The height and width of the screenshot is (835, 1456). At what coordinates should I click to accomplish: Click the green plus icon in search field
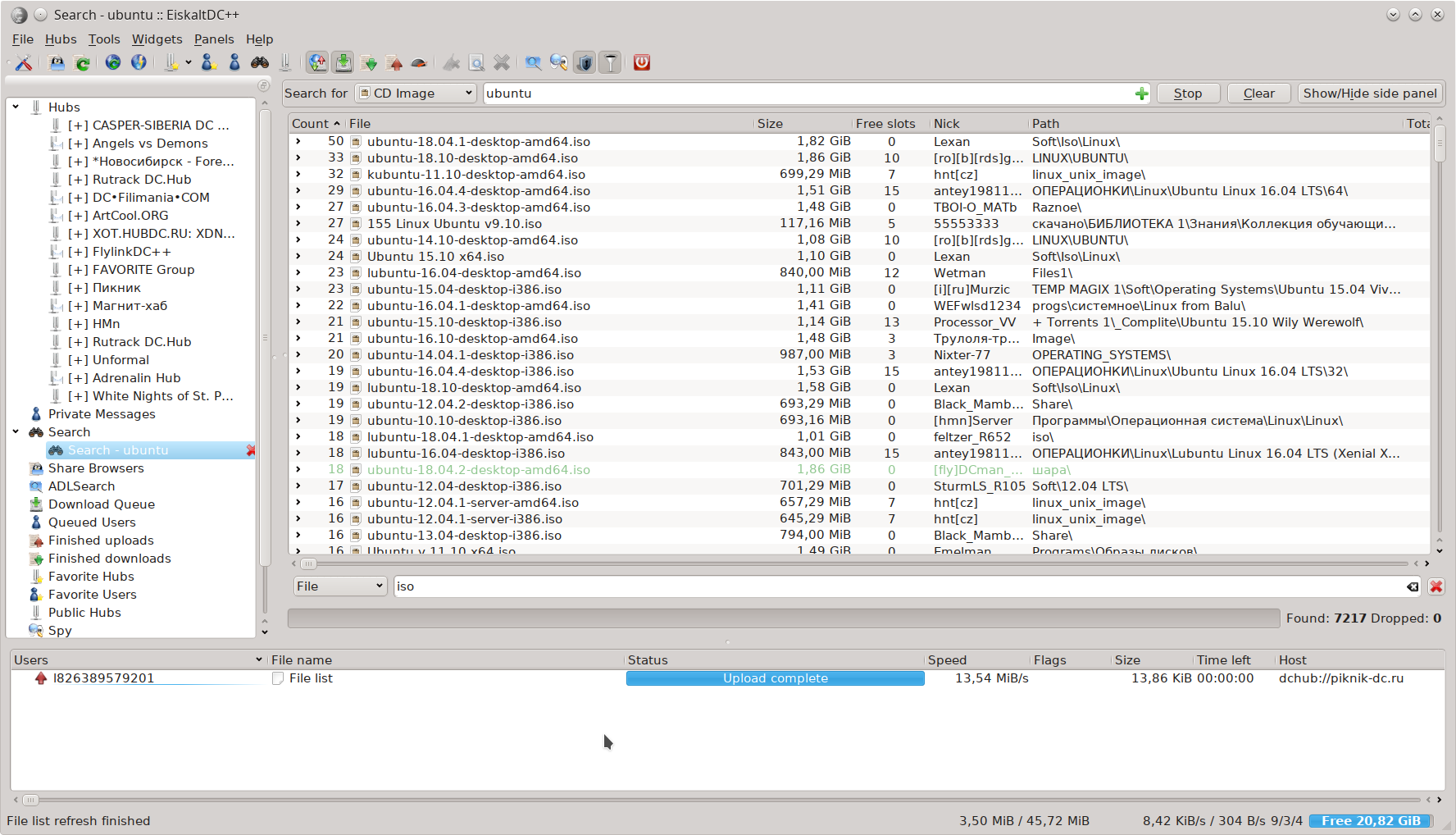coord(1141,94)
